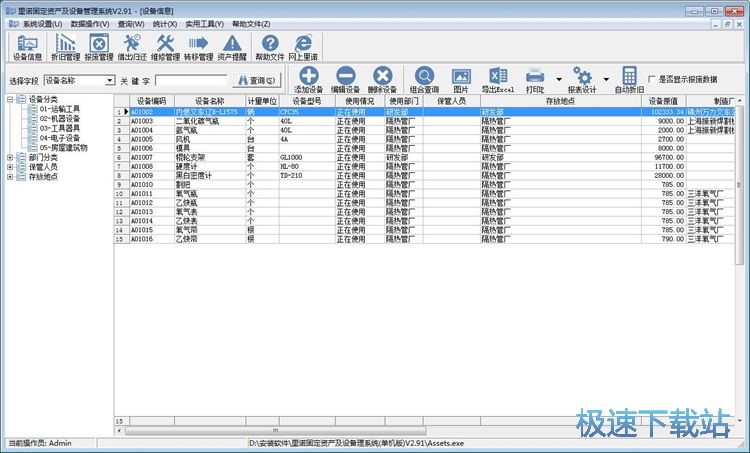Click the 资产提醒 asset alert icon
Image resolution: width=750 pixels, height=453 pixels.
[232, 45]
